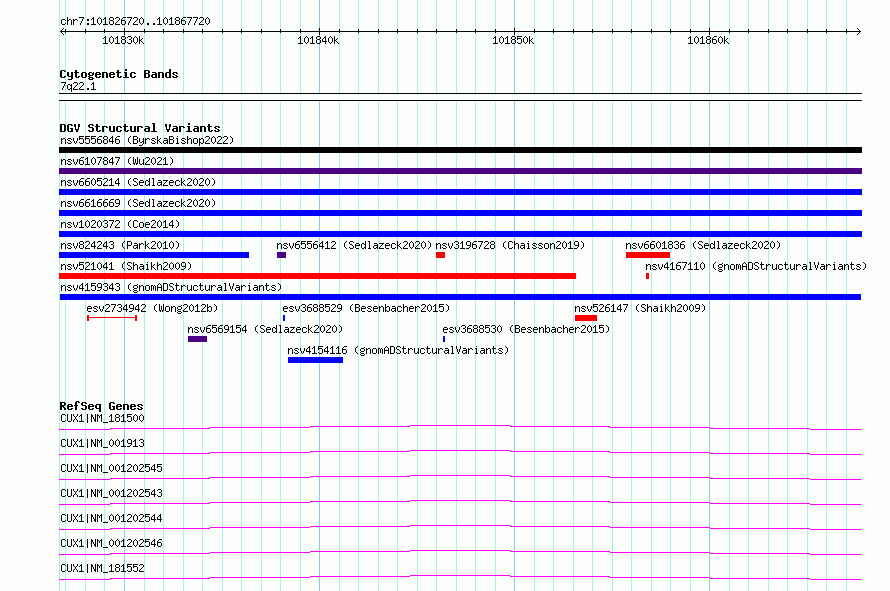Open the nsv6107847 (Wu2021) label
Viewport: 890px width, 591px height.
click(117, 161)
